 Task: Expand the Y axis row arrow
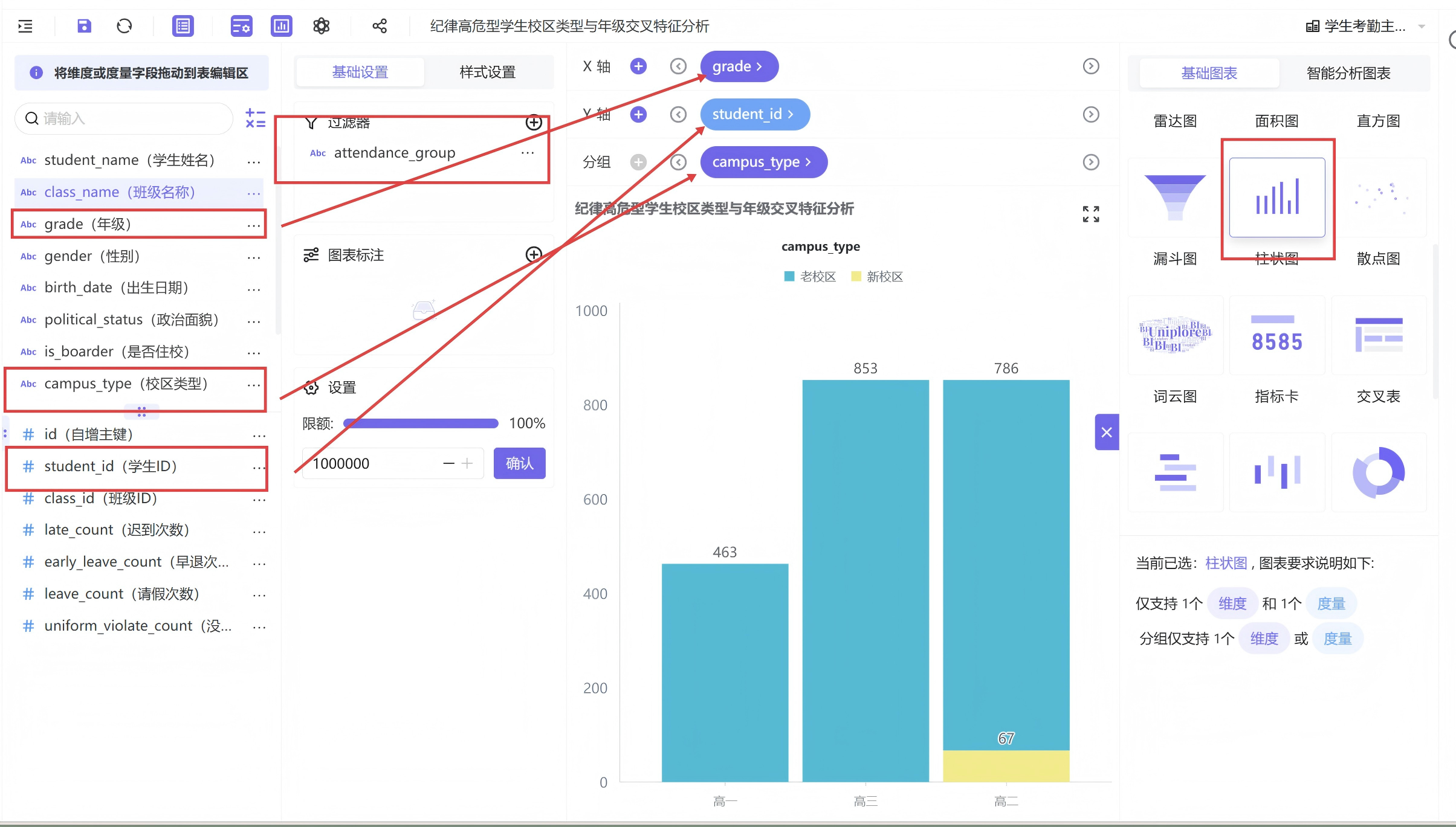1091,114
